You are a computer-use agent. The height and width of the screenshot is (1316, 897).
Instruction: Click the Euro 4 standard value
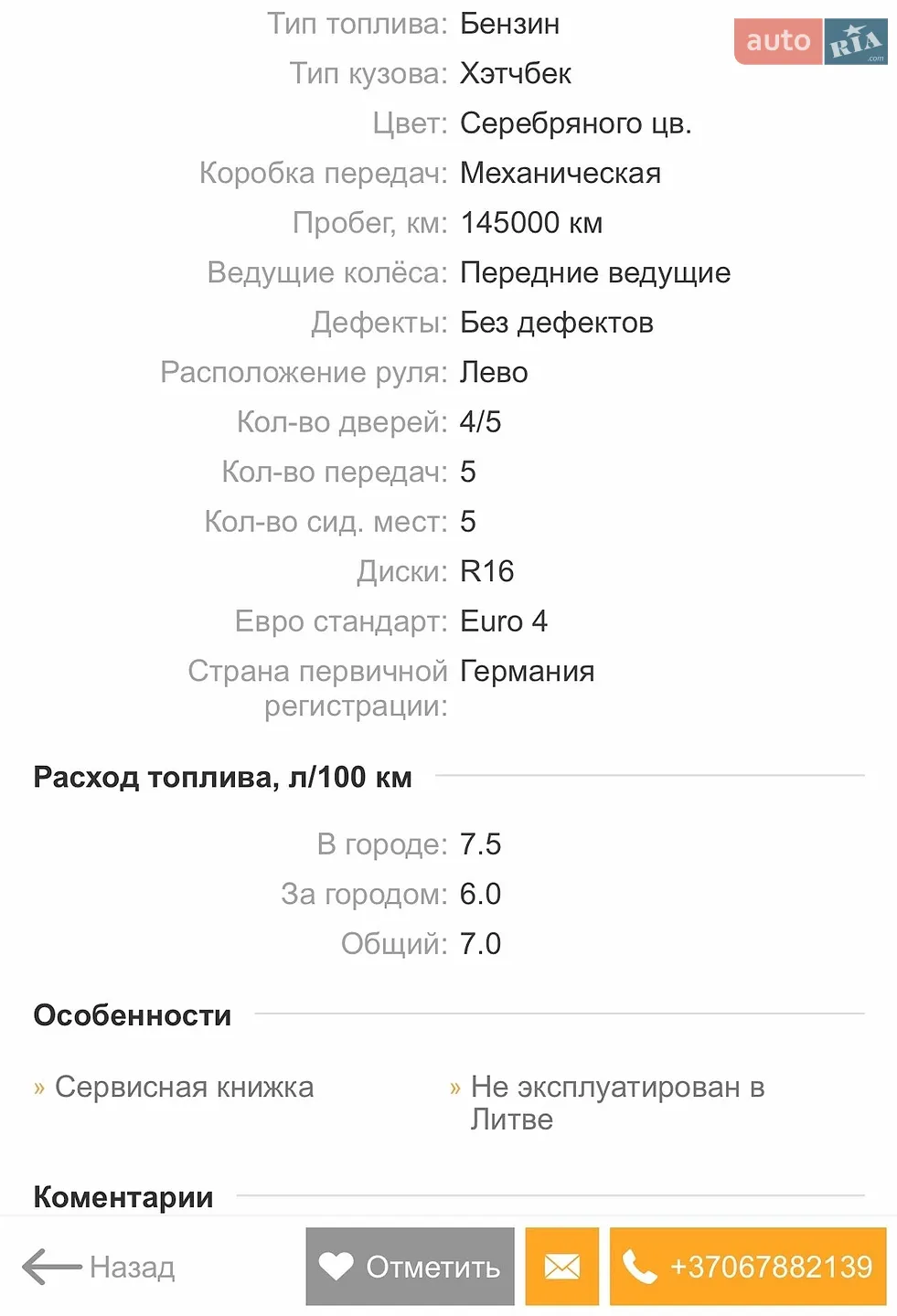coord(504,621)
